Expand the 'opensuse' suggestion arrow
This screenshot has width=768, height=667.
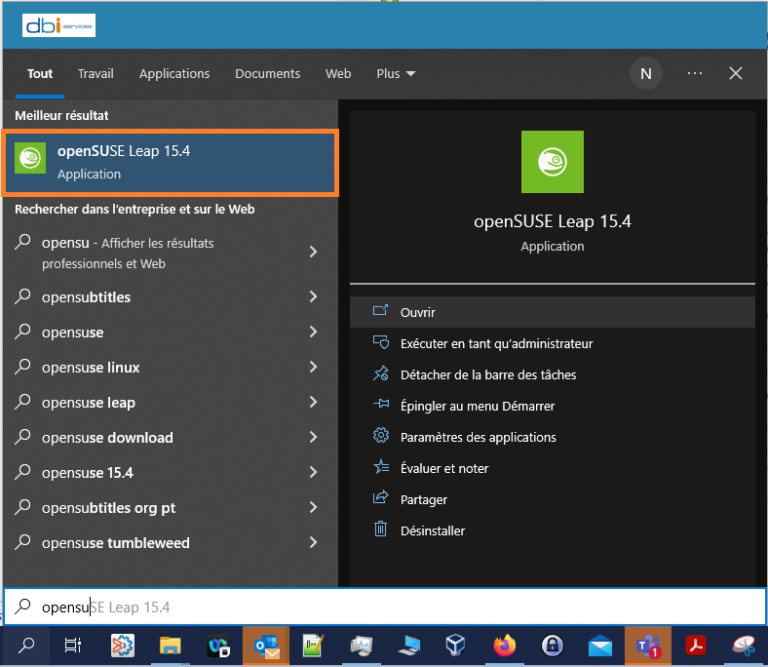tap(313, 332)
